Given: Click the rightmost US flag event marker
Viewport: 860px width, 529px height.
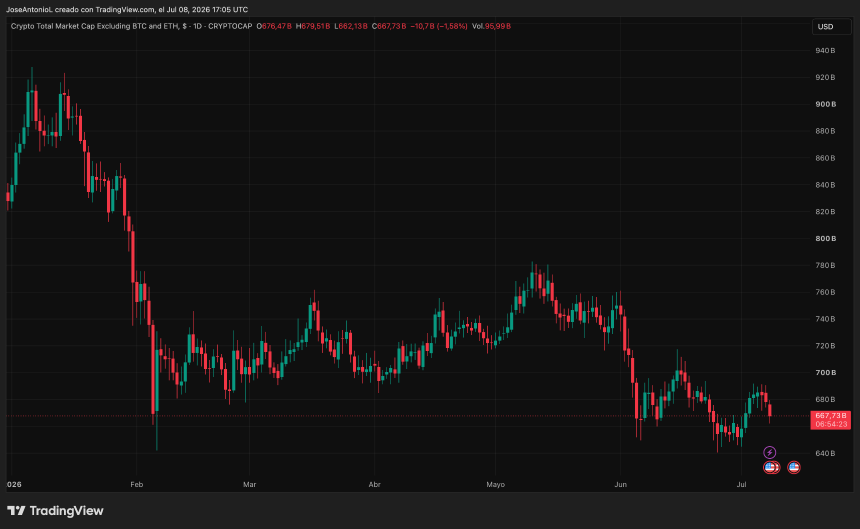Looking at the screenshot, I should click(794, 468).
